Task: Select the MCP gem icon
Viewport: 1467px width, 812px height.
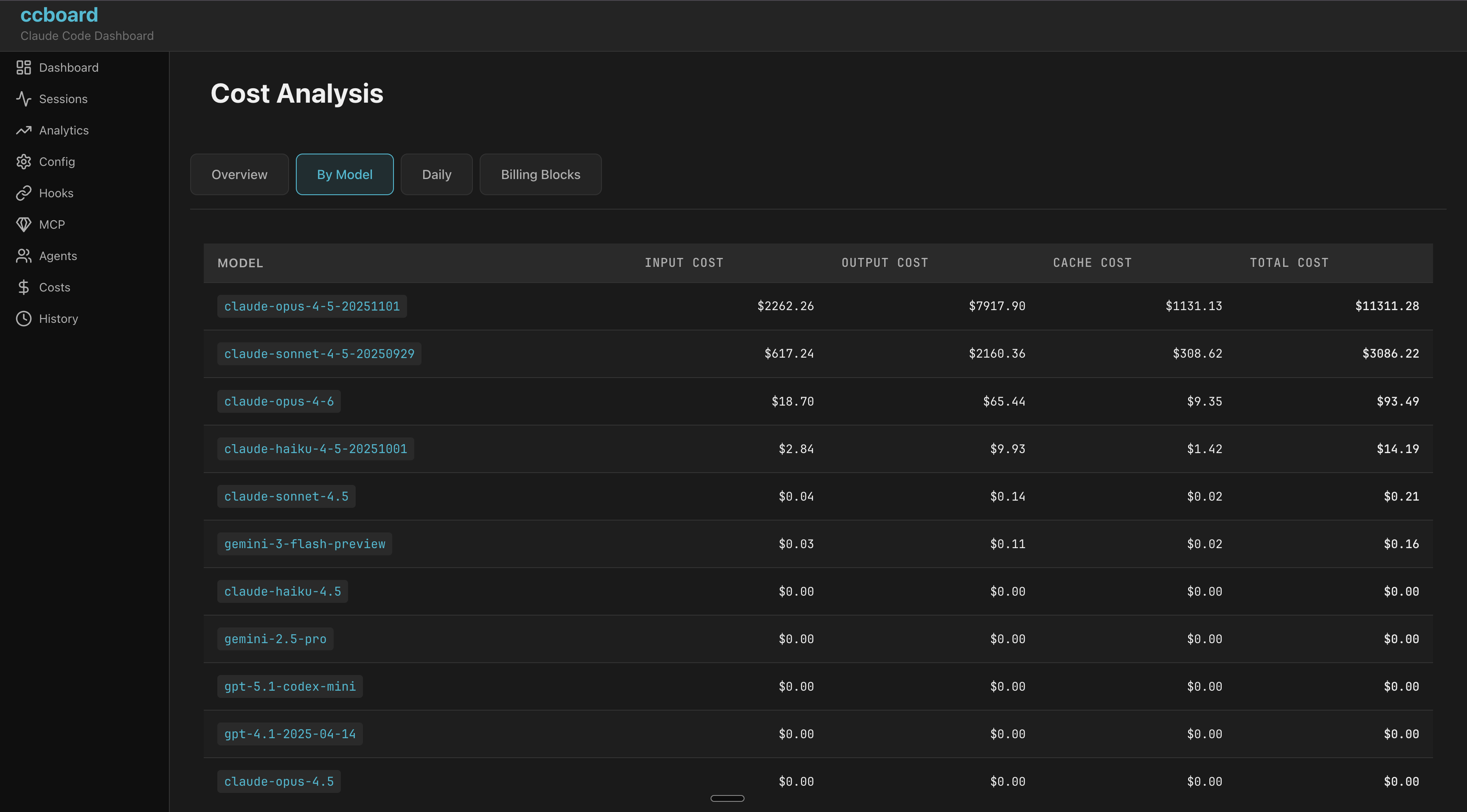Action: pyautogui.click(x=23, y=224)
